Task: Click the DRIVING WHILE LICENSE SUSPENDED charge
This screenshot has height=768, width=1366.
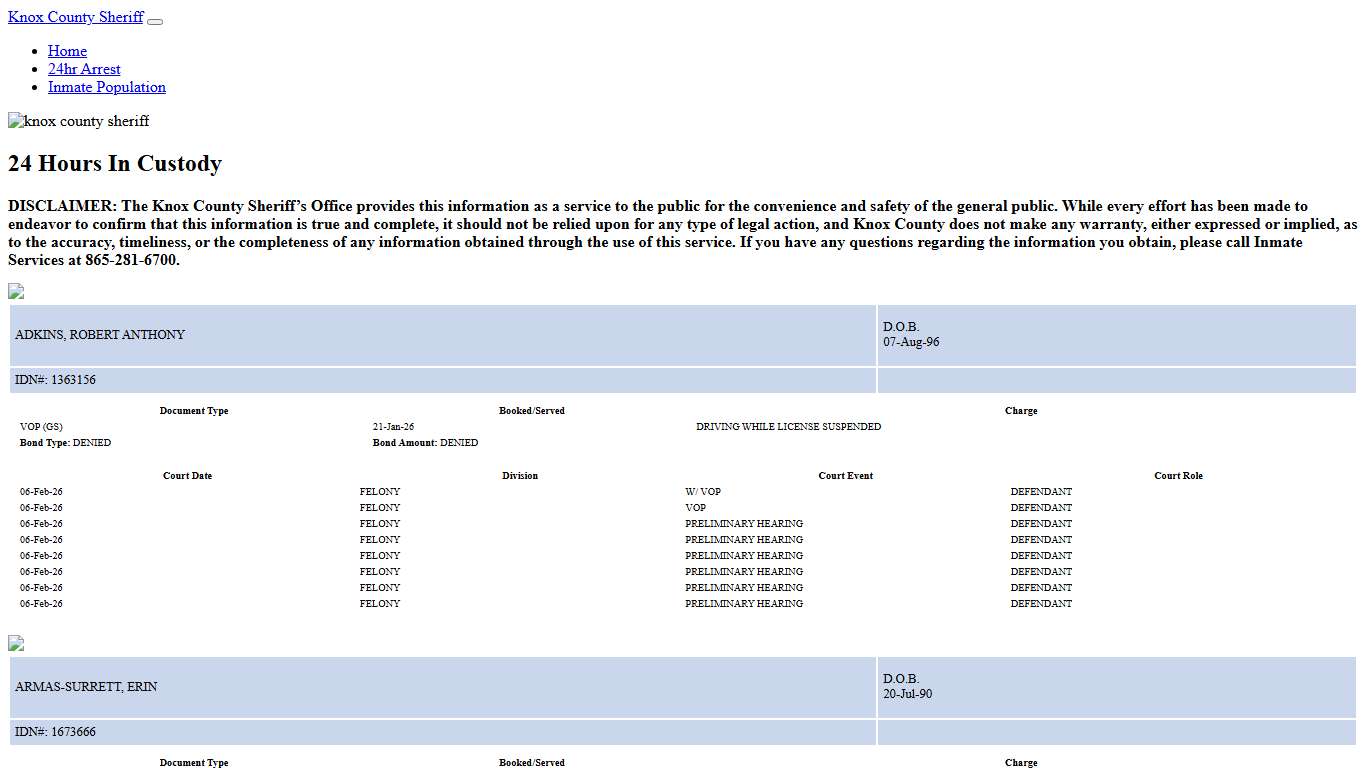Action: click(788, 427)
